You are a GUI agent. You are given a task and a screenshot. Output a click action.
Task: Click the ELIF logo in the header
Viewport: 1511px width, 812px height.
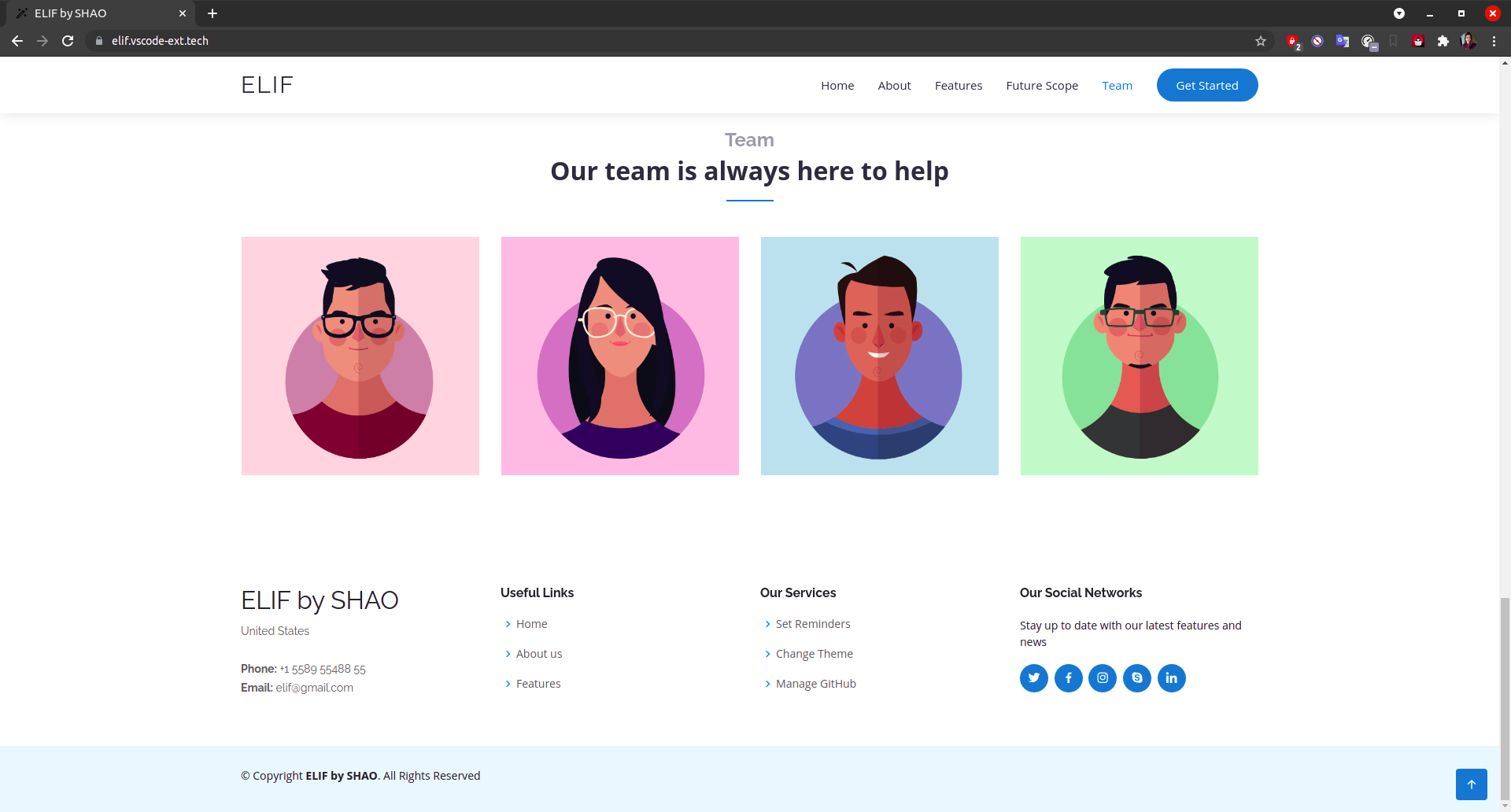pyautogui.click(x=267, y=85)
